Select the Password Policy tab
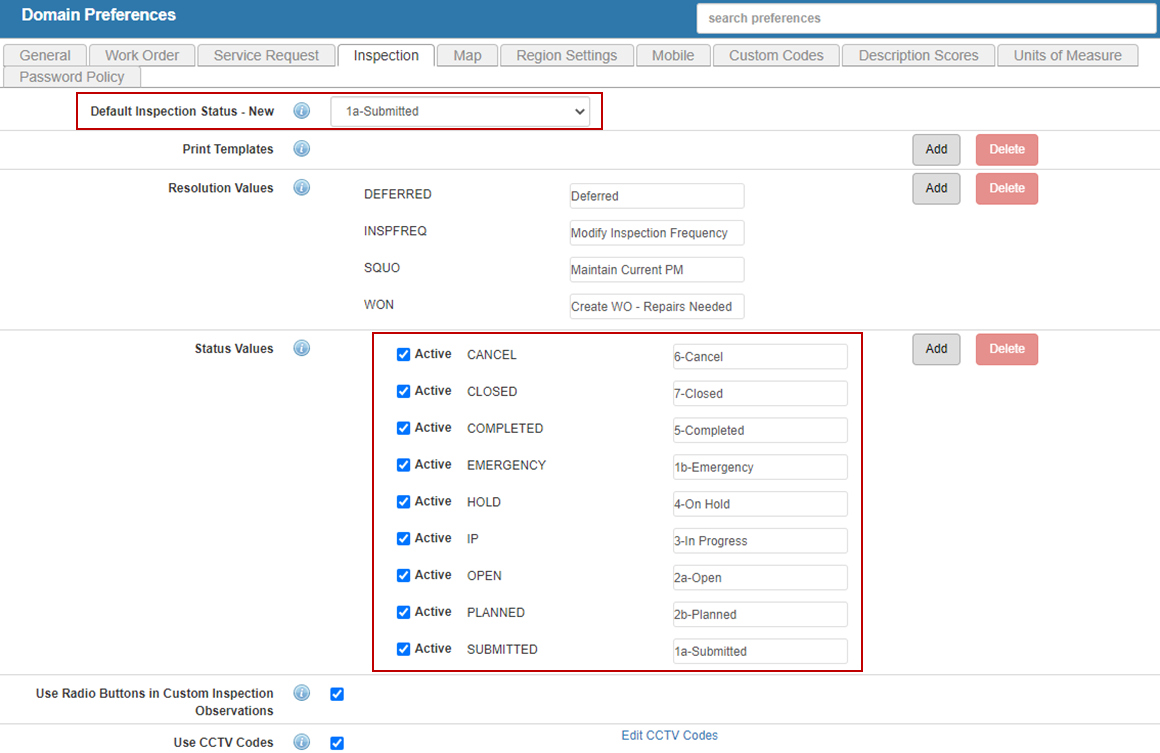The image size is (1160, 753). [x=72, y=77]
